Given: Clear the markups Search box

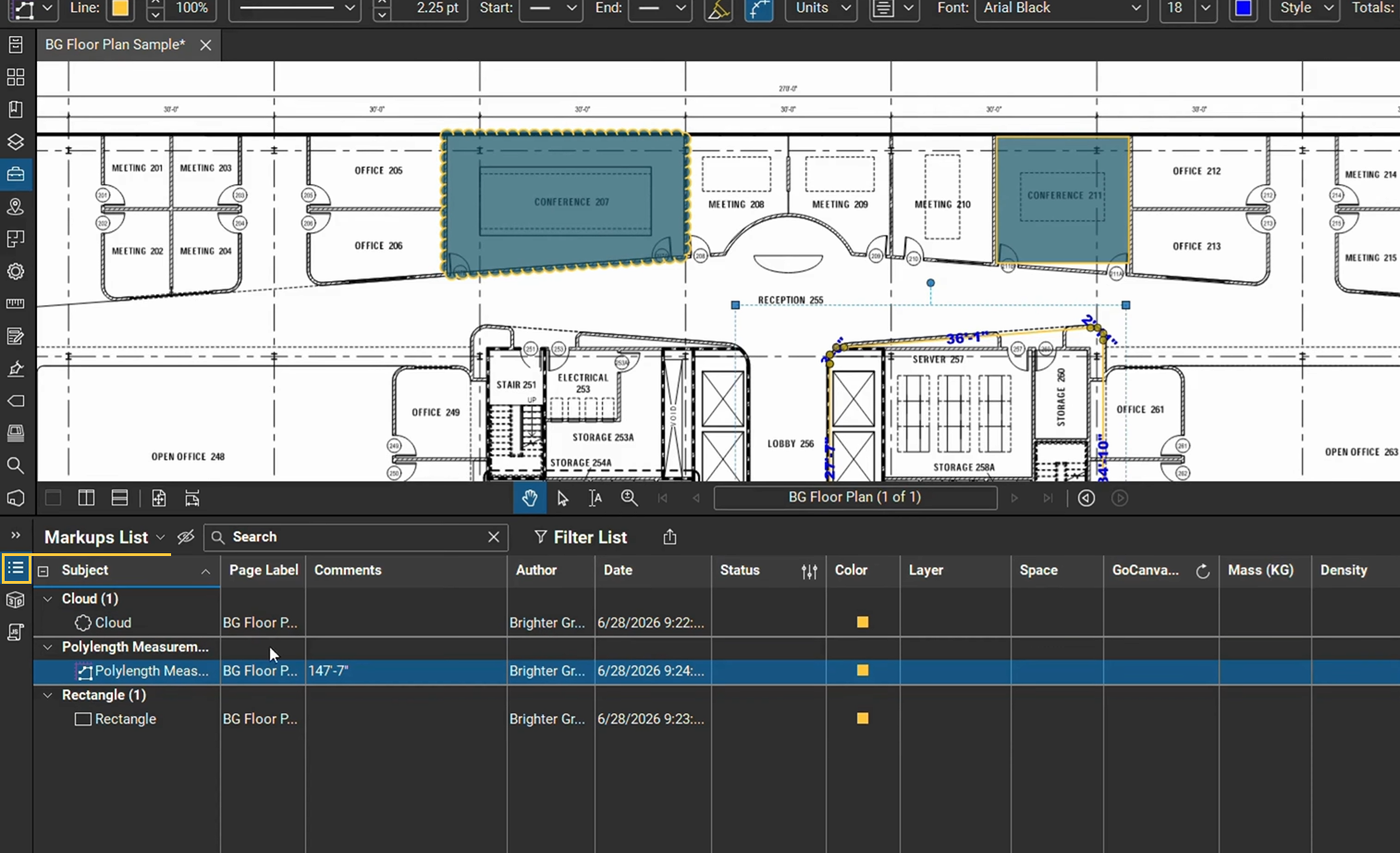Looking at the screenshot, I should [x=494, y=537].
